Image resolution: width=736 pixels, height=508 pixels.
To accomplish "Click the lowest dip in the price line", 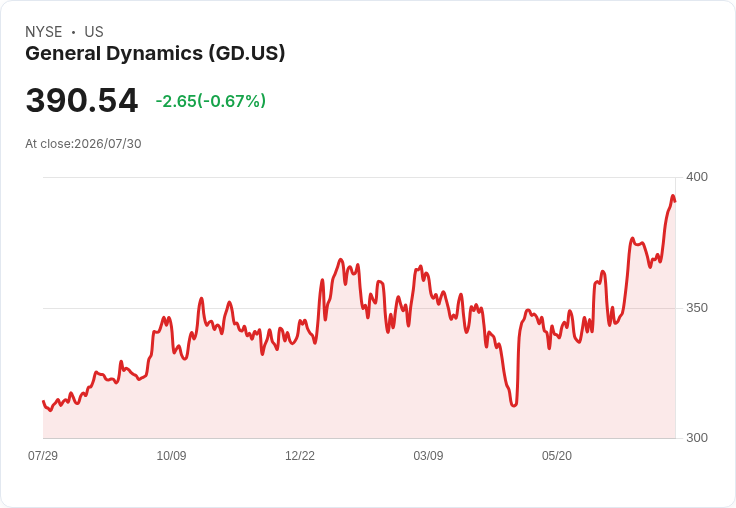I will [514, 405].
